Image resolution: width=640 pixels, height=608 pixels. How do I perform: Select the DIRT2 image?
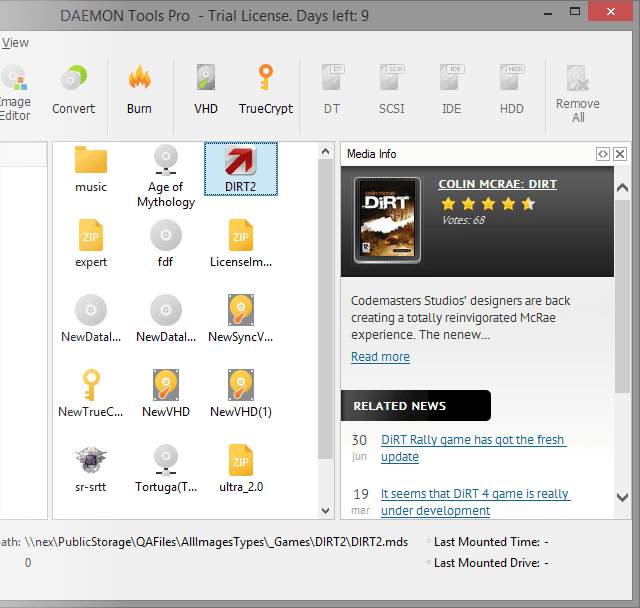pyautogui.click(x=241, y=169)
